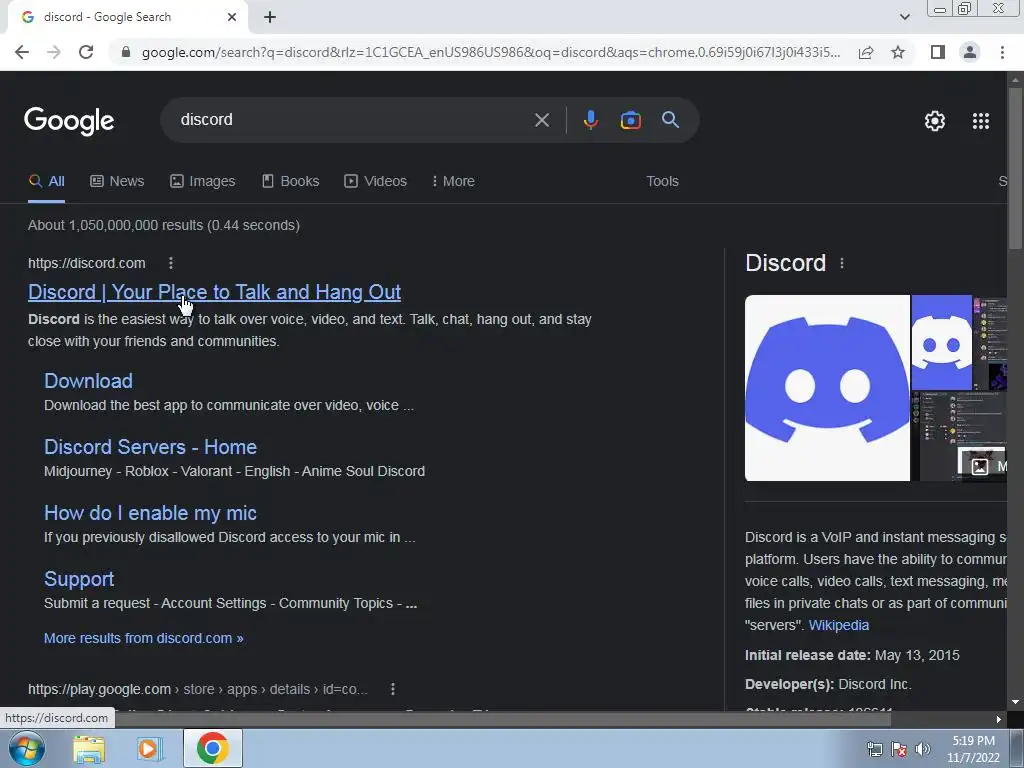The width and height of the screenshot is (1024, 768).
Task: Click the Chrome taskbar icon
Action: [212, 748]
